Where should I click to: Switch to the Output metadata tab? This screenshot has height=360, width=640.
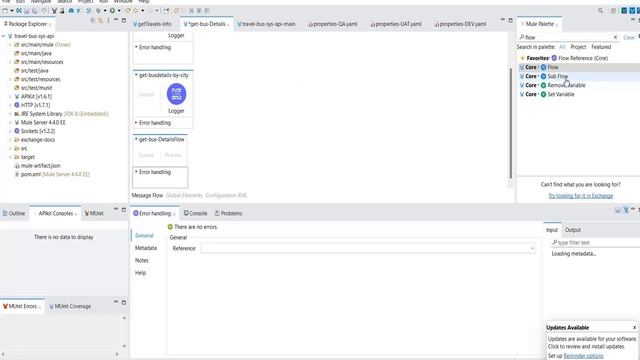coord(573,230)
